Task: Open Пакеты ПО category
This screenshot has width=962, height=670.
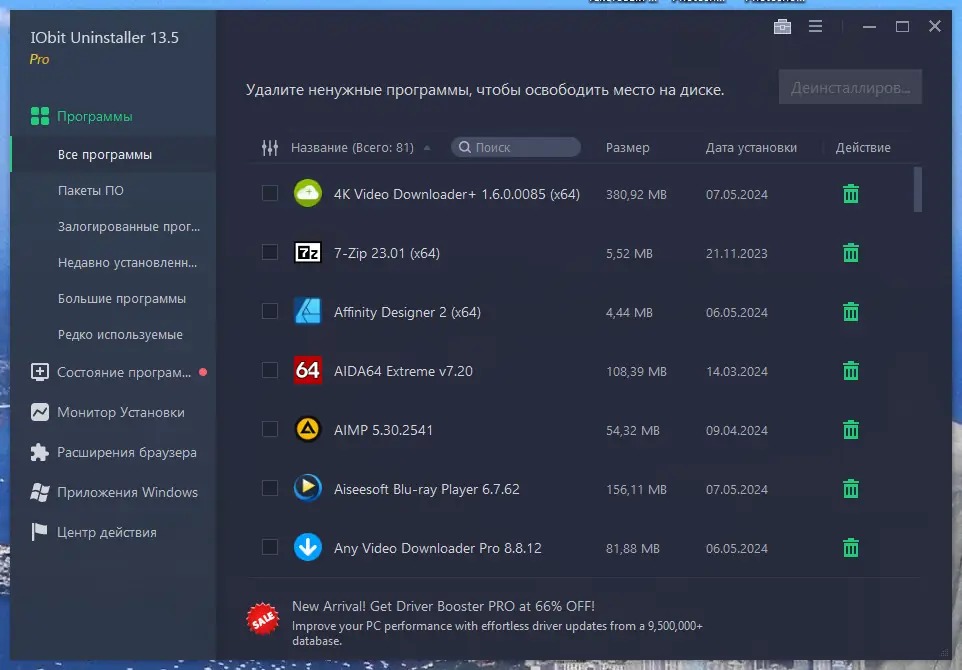Action: [x=113, y=191]
